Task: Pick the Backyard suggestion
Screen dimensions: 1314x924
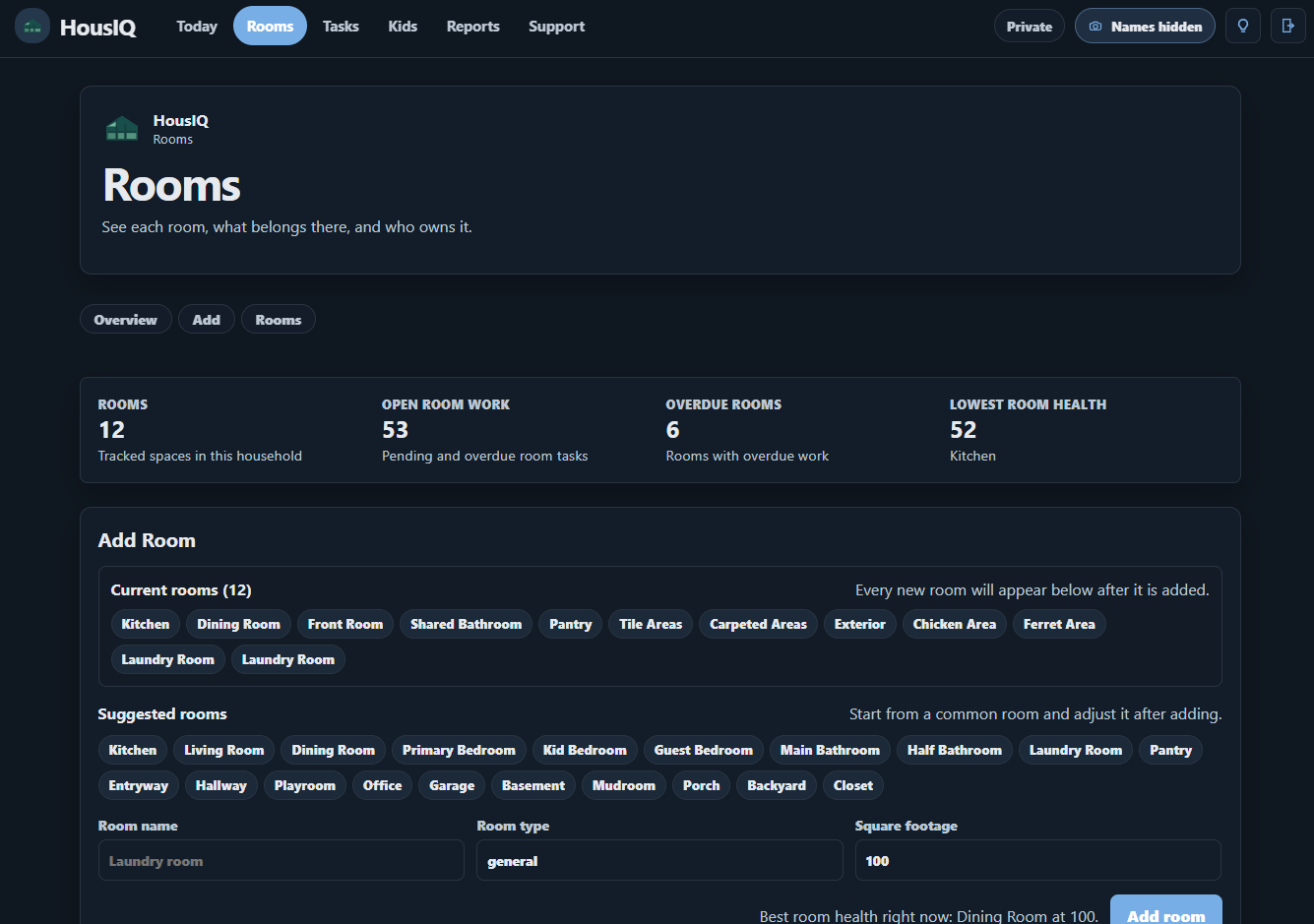Action: pyautogui.click(x=777, y=785)
